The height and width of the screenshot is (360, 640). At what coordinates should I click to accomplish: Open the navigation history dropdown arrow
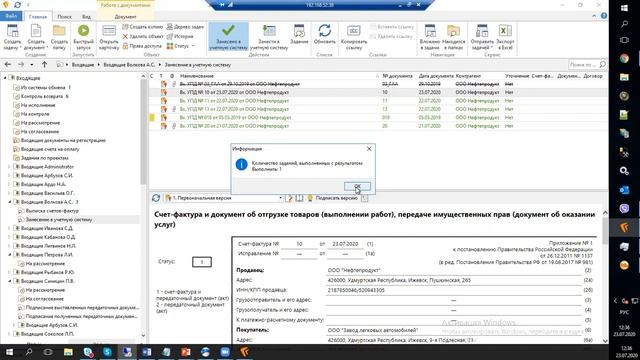point(32,64)
